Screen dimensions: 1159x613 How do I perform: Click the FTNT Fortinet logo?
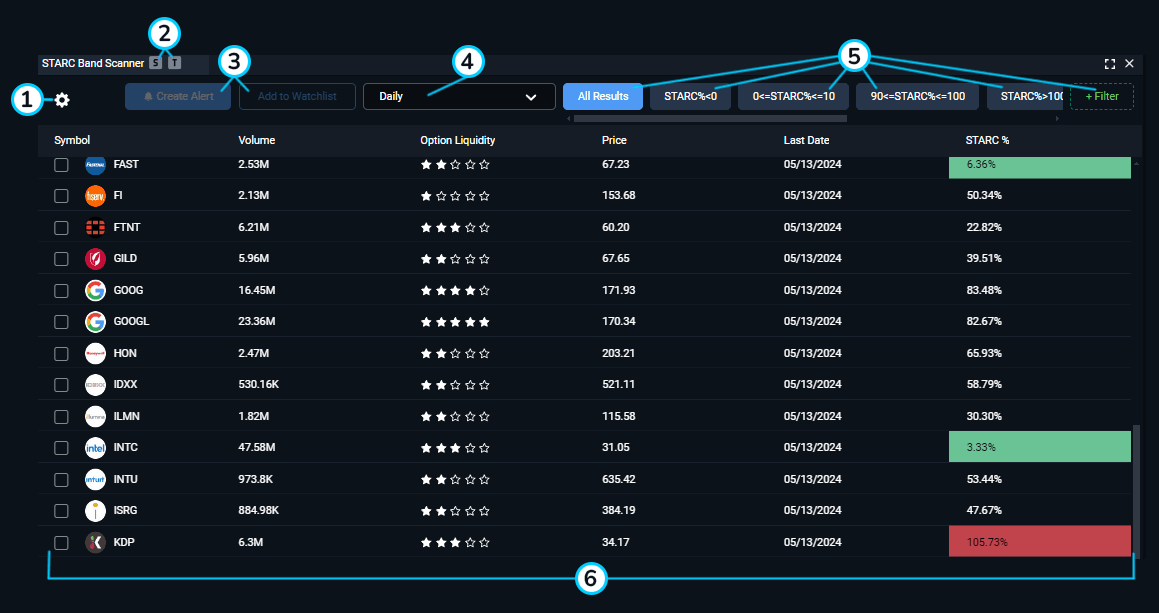pos(95,228)
